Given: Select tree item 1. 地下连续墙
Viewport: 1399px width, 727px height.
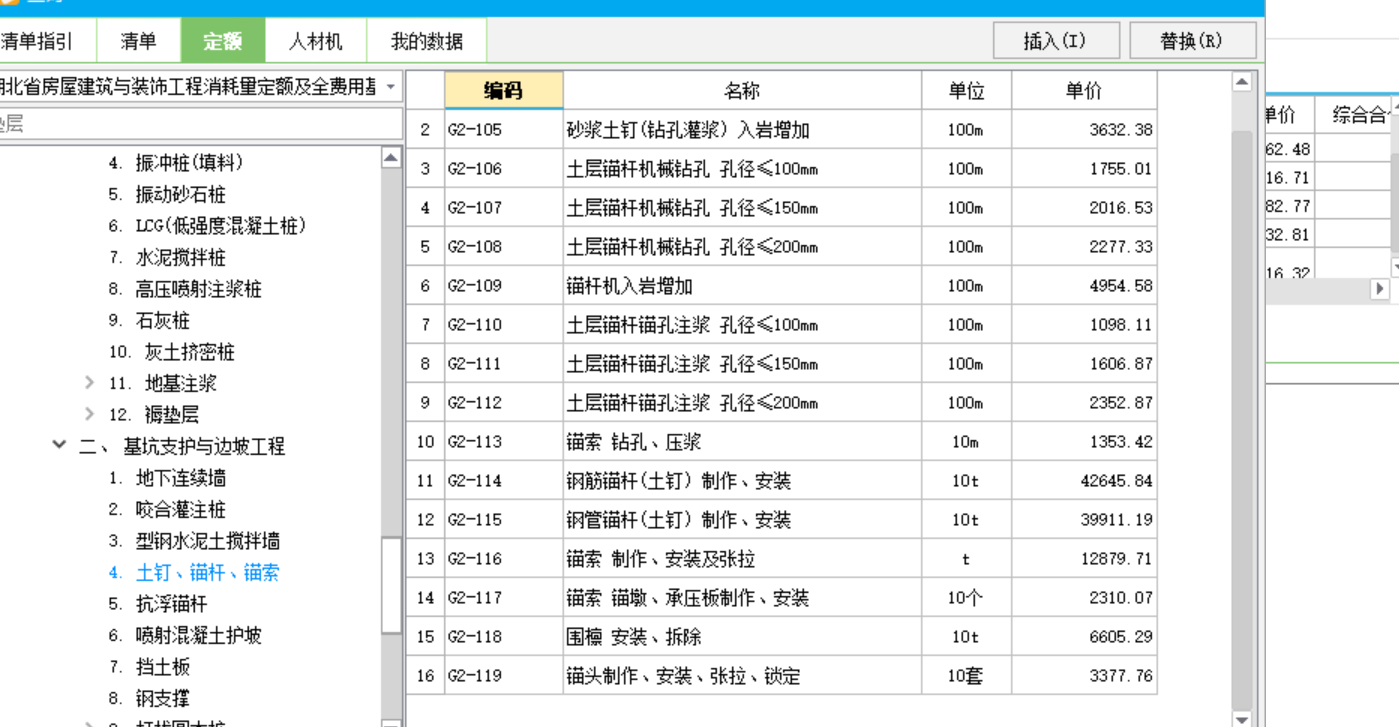Looking at the screenshot, I should click(x=167, y=478).
